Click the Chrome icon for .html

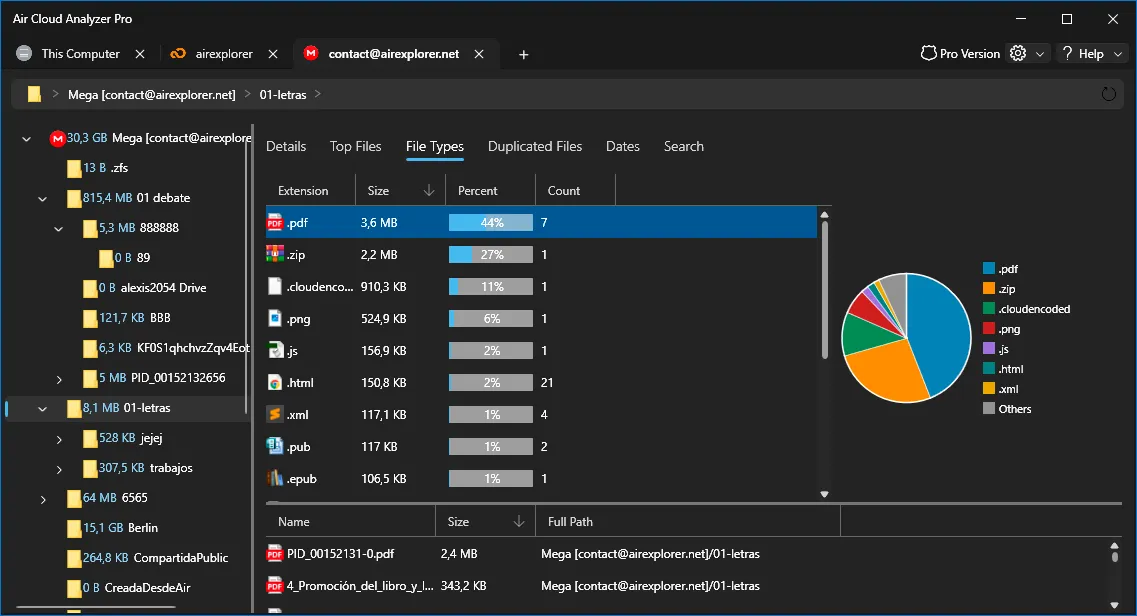click(x=275, y=382)
